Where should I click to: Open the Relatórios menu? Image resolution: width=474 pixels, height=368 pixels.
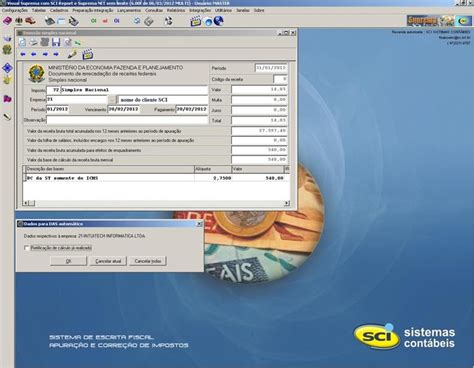(x=176, y=10)
